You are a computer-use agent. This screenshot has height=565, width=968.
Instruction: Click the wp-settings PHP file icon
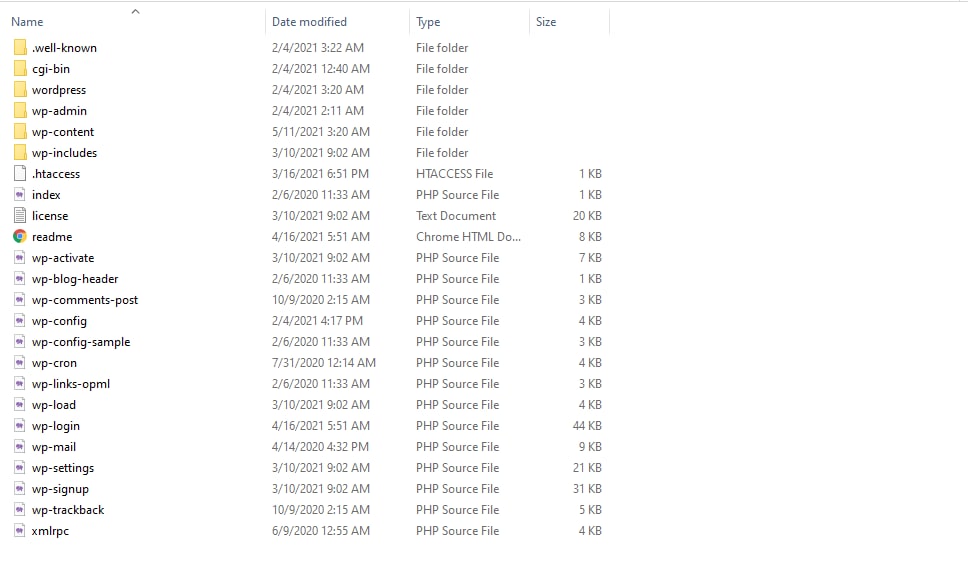tap(20, 467)
